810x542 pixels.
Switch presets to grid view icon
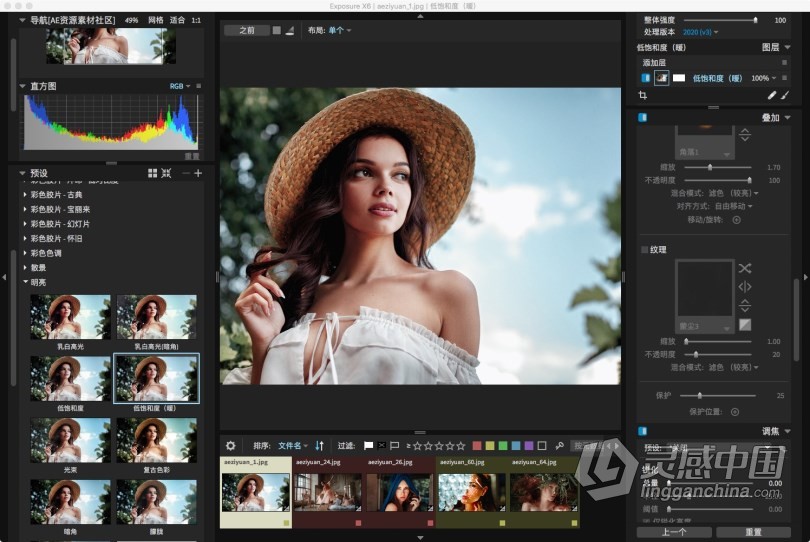click(152, 173)
